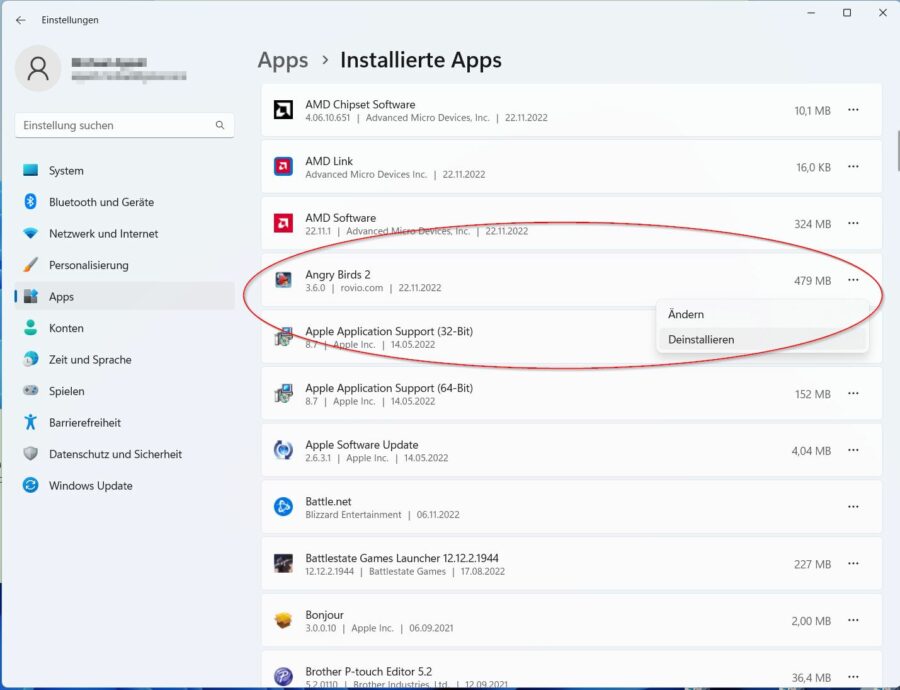Viewport: 900px width, 690px height.
Task: Open the options menu for Apple Application Support (64-Bit)
Action: 853,393
